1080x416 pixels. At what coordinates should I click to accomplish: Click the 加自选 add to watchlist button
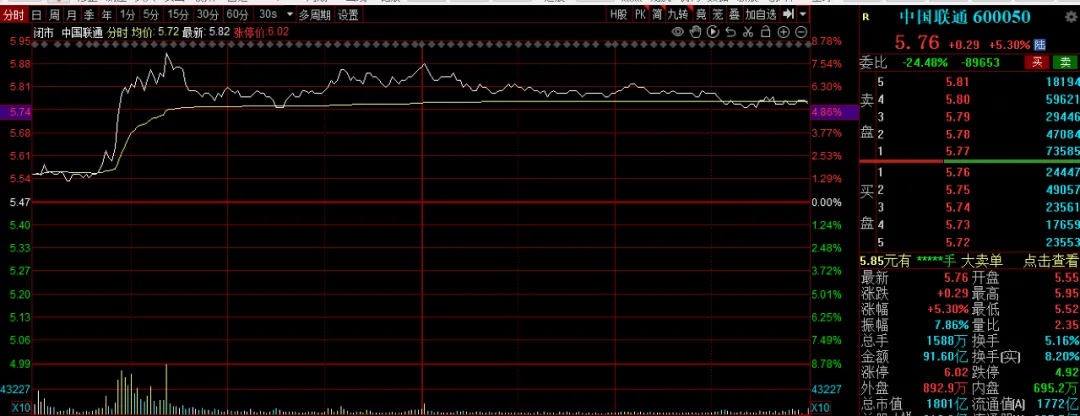pyautogui.click(x=761, y=14)
